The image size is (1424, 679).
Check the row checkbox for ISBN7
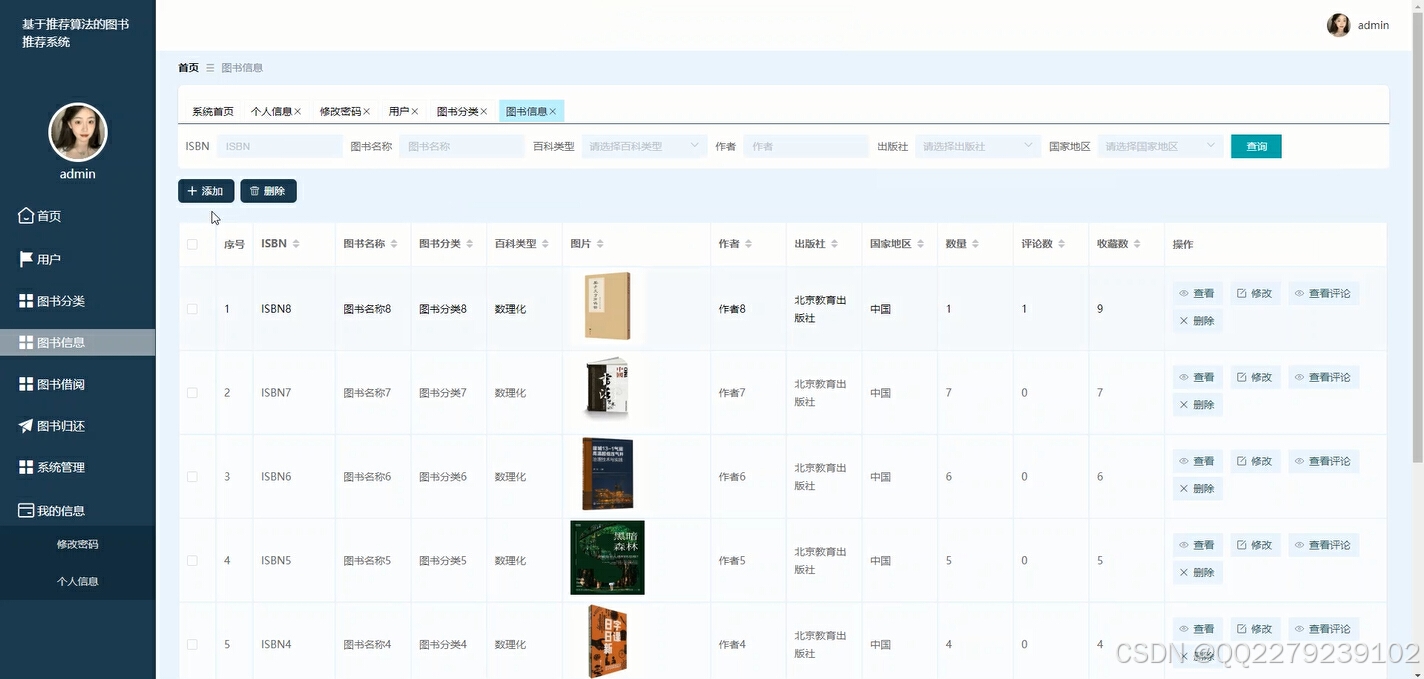point(193,392)
